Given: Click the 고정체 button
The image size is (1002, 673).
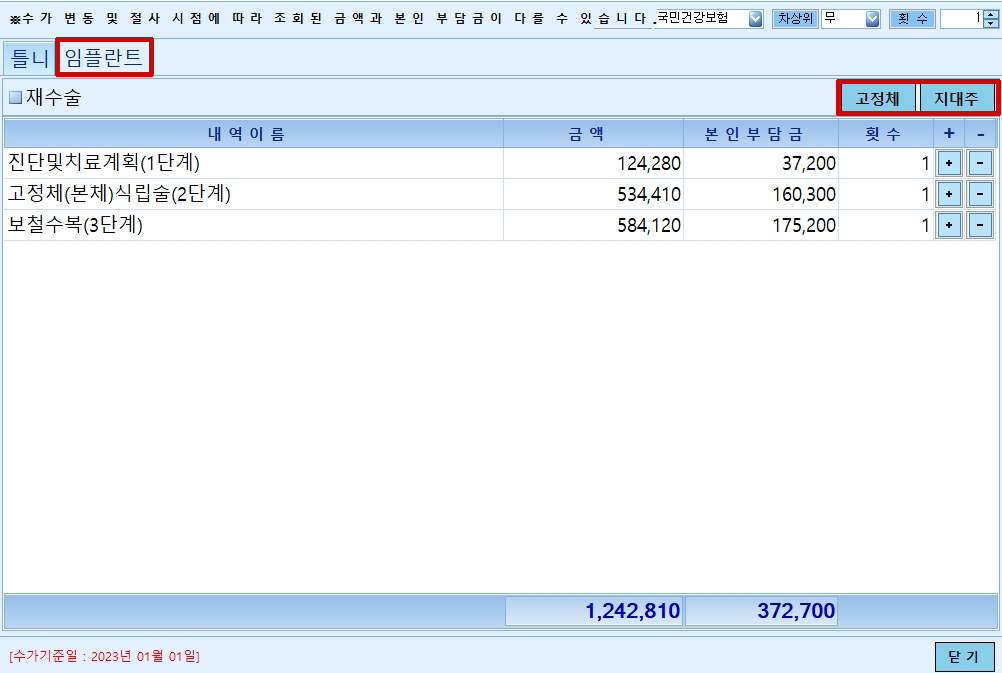Looking at the screenshot, I should tap(877, 98).
